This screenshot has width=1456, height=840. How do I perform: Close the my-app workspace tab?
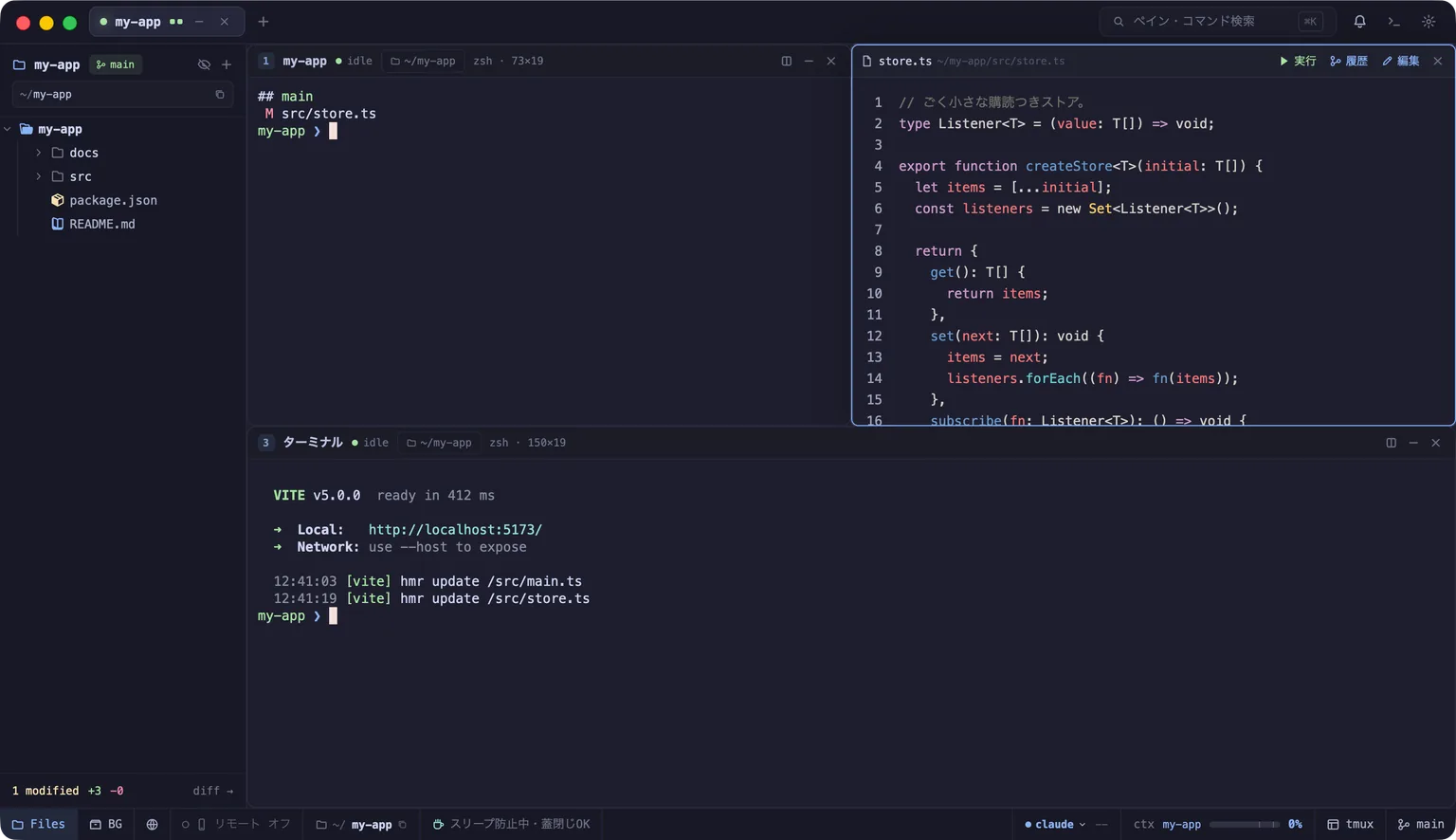point(225,21)
